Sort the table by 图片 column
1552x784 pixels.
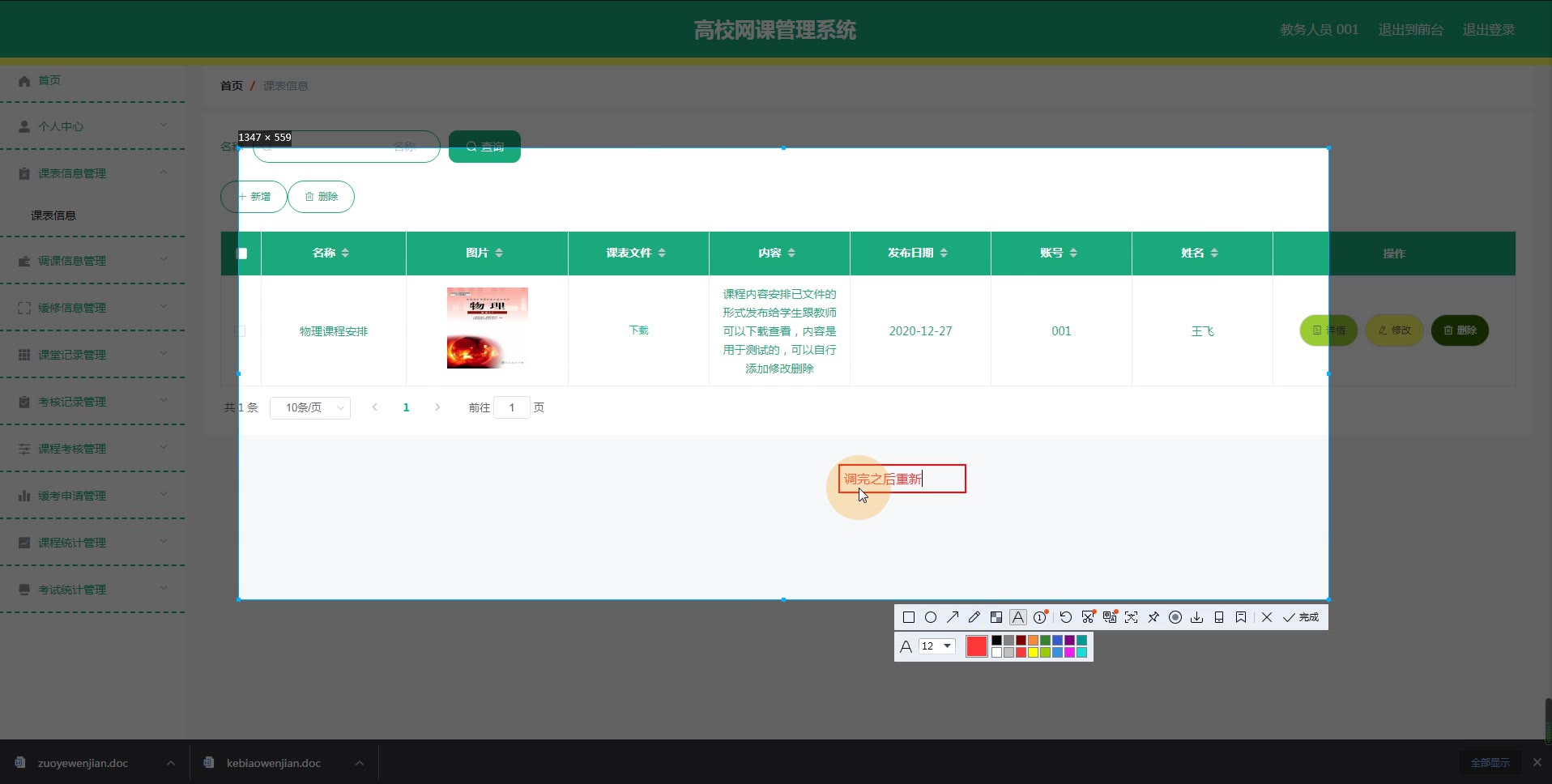(499, 253)
